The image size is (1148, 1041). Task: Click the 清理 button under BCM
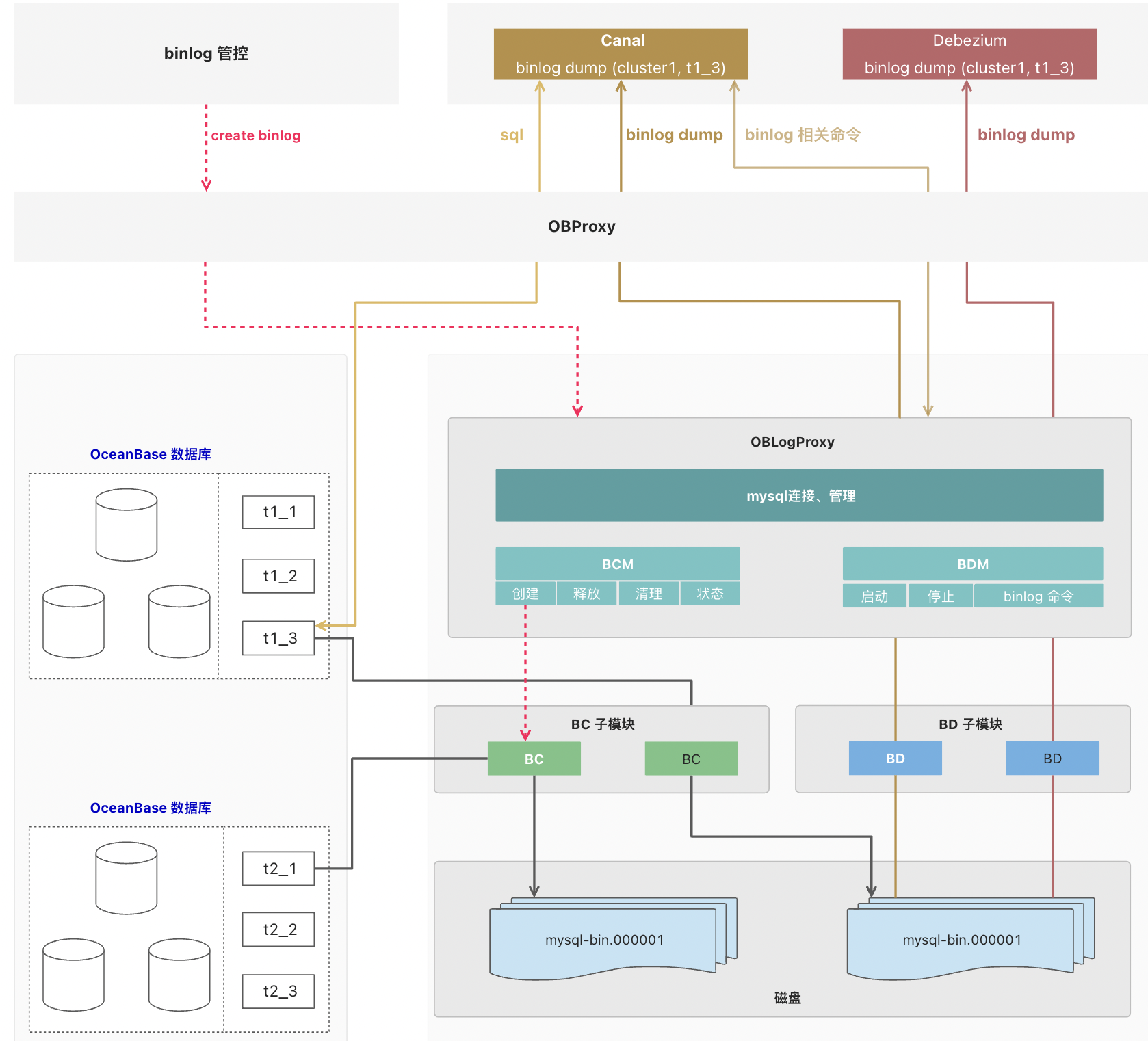point(648,594)
